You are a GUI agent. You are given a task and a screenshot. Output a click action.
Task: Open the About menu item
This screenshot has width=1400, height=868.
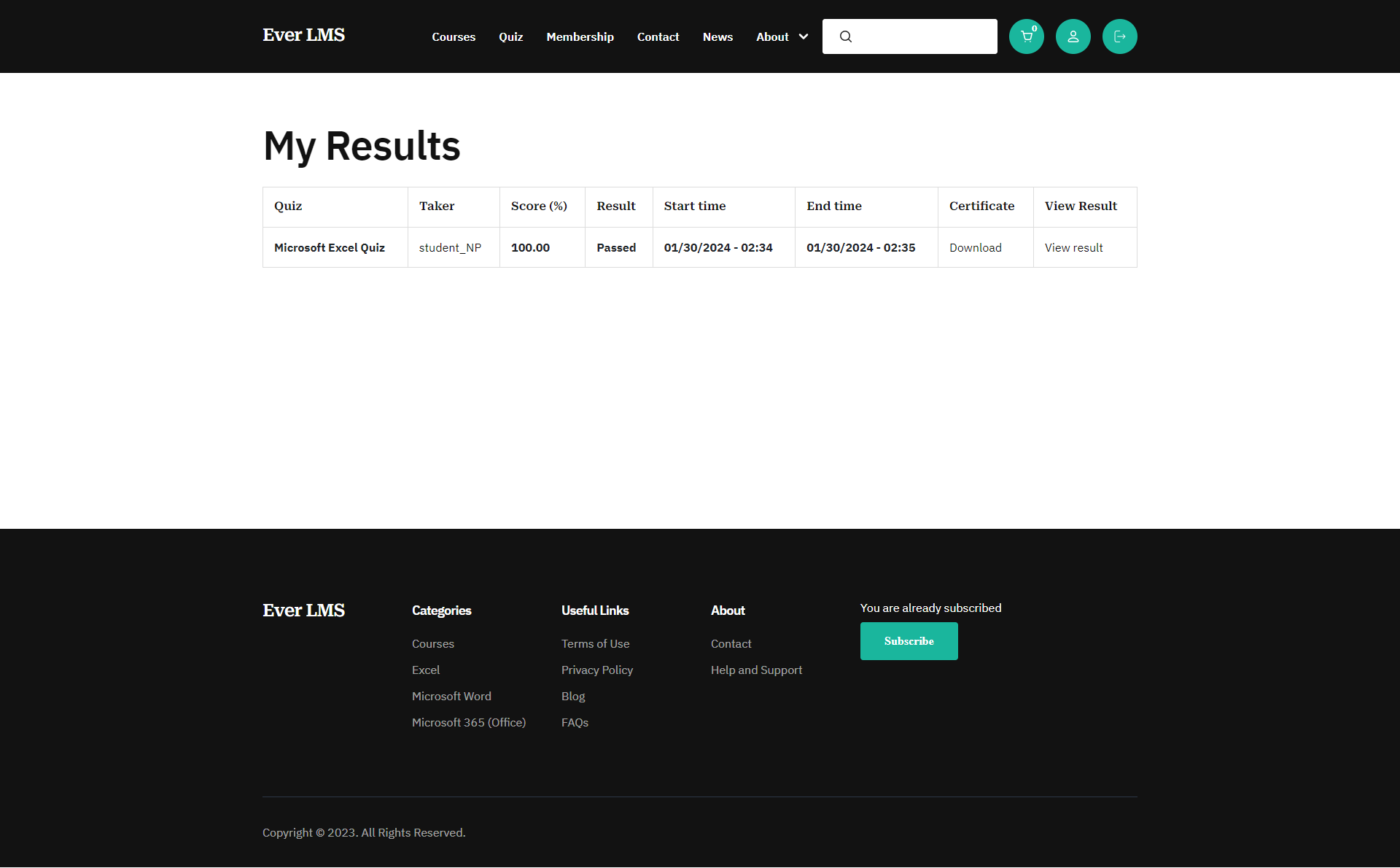(772, 36)
